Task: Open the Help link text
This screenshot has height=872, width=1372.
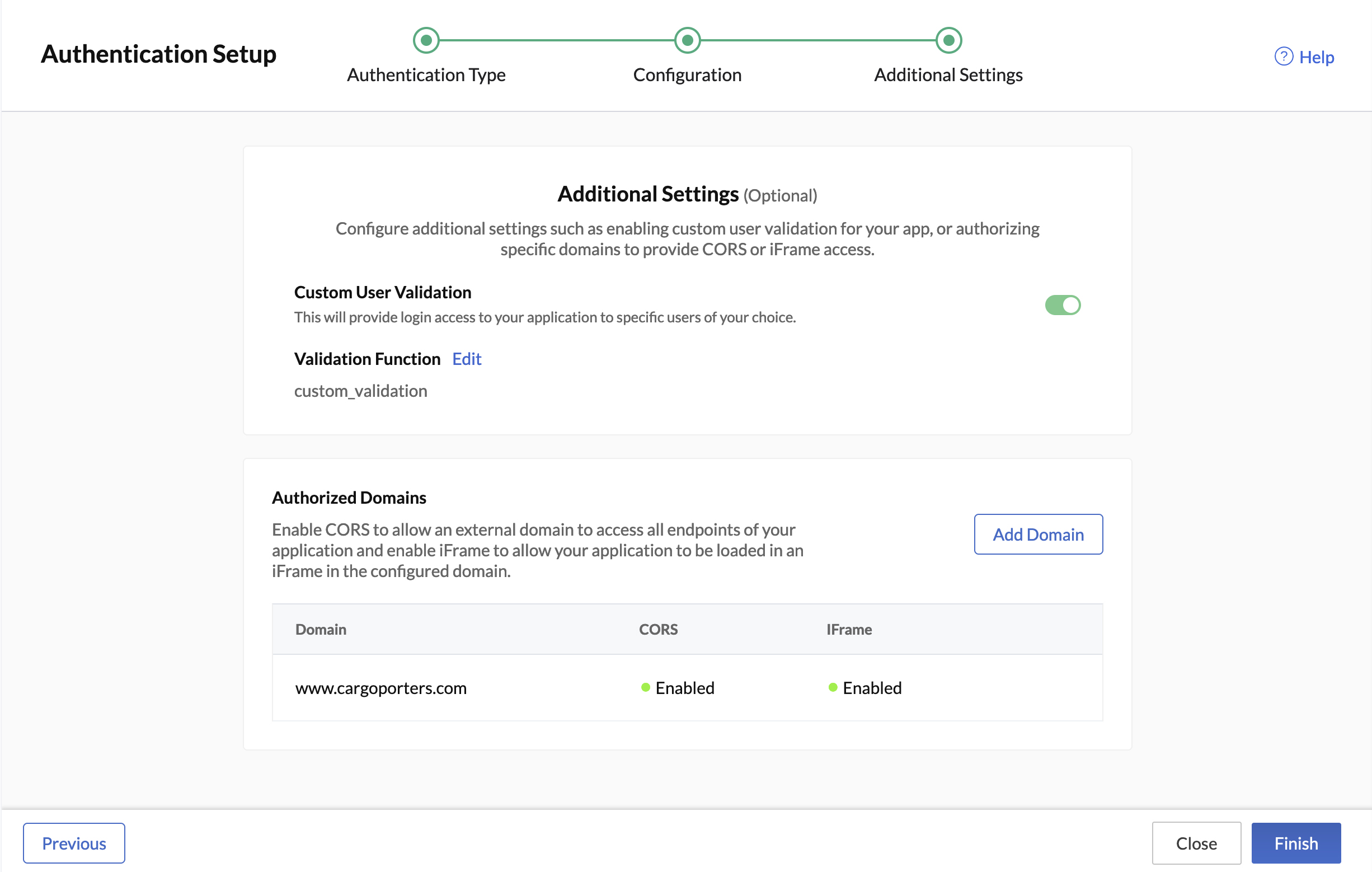Action: pos(1316,57)
